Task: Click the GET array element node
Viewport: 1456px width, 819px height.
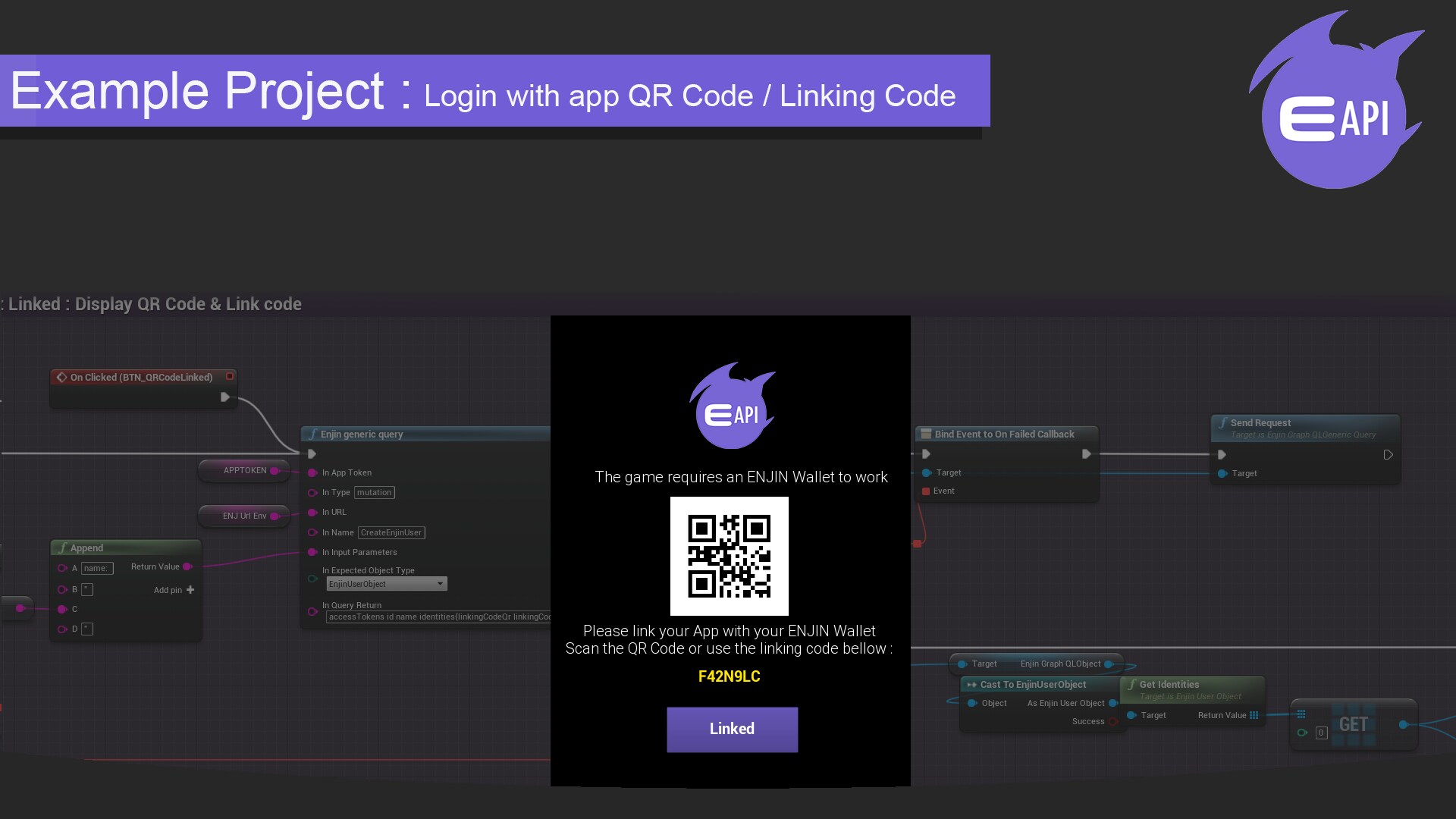Action: 1353,724
